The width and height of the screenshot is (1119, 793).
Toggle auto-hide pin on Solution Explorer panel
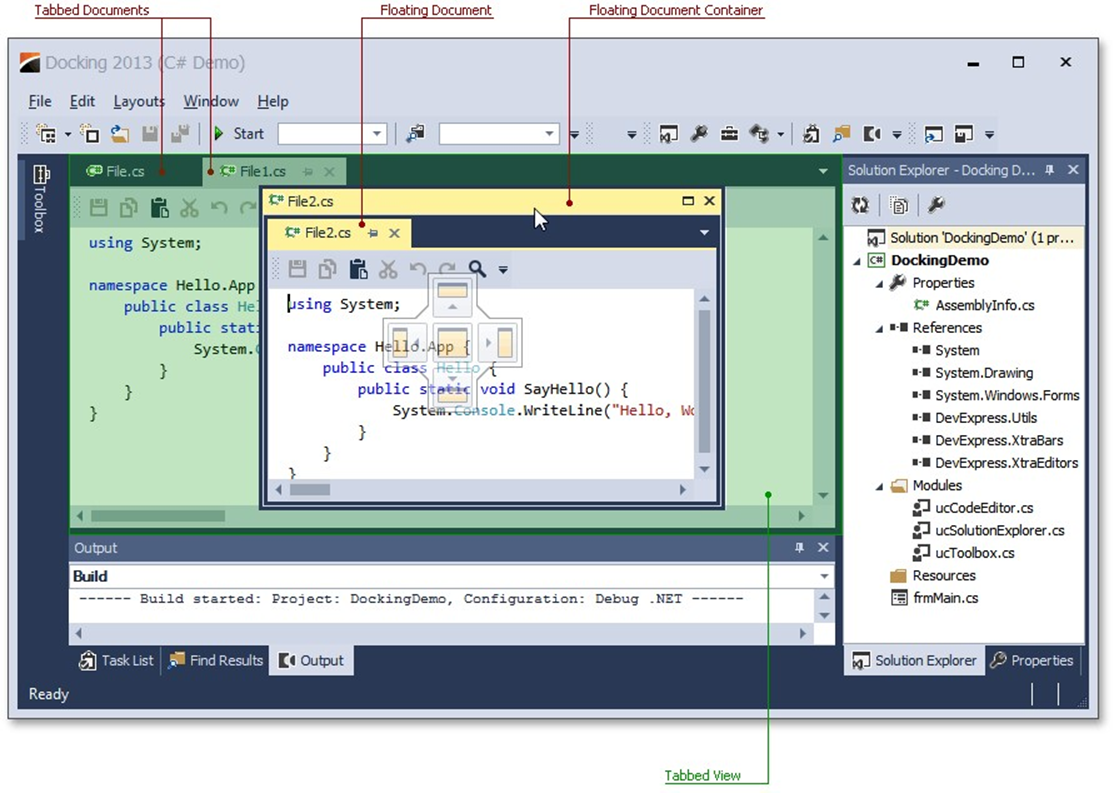click(1049, 171)
